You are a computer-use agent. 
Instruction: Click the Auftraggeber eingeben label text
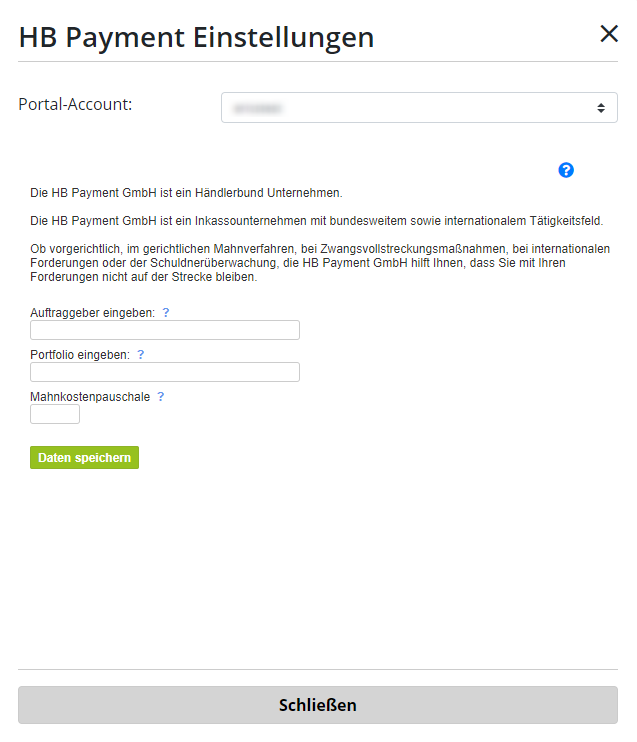pos(93,313)
